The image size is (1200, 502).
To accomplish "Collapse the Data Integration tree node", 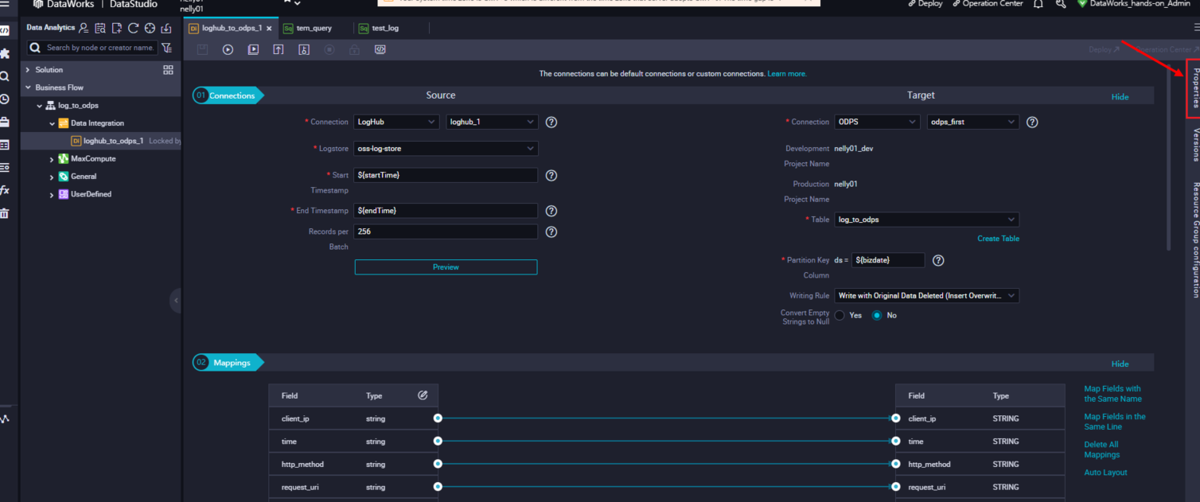I will [x=52, y=124].
